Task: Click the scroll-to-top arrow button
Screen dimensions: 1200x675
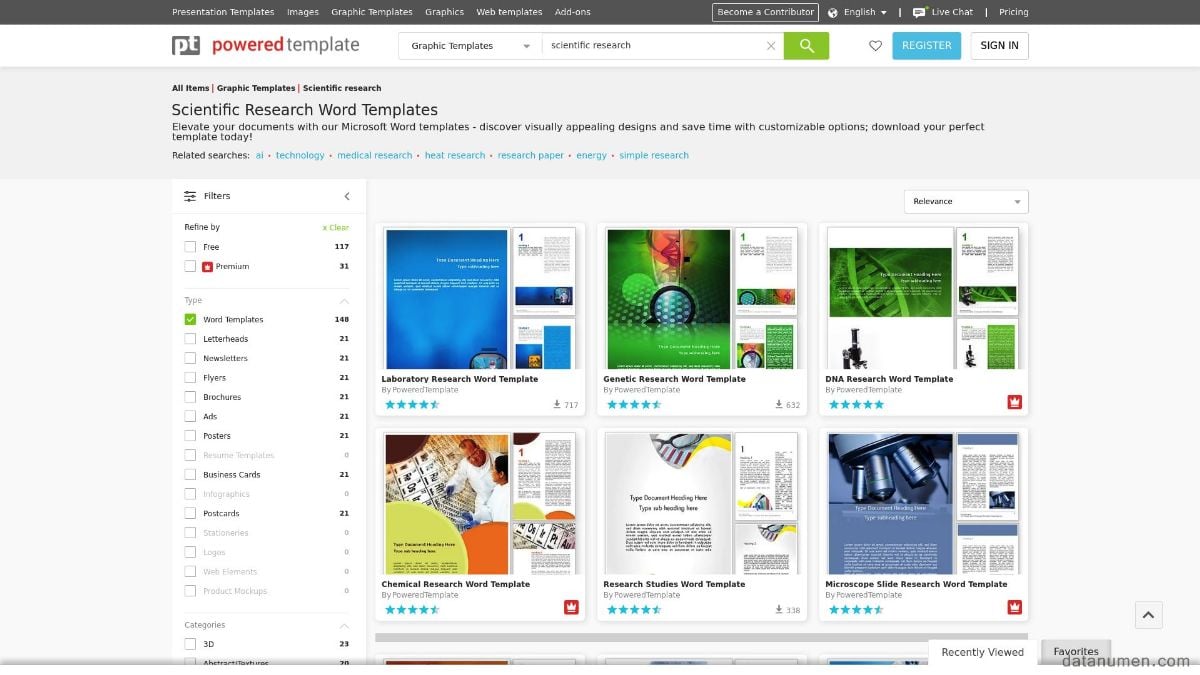Action: coord(1148,615)
